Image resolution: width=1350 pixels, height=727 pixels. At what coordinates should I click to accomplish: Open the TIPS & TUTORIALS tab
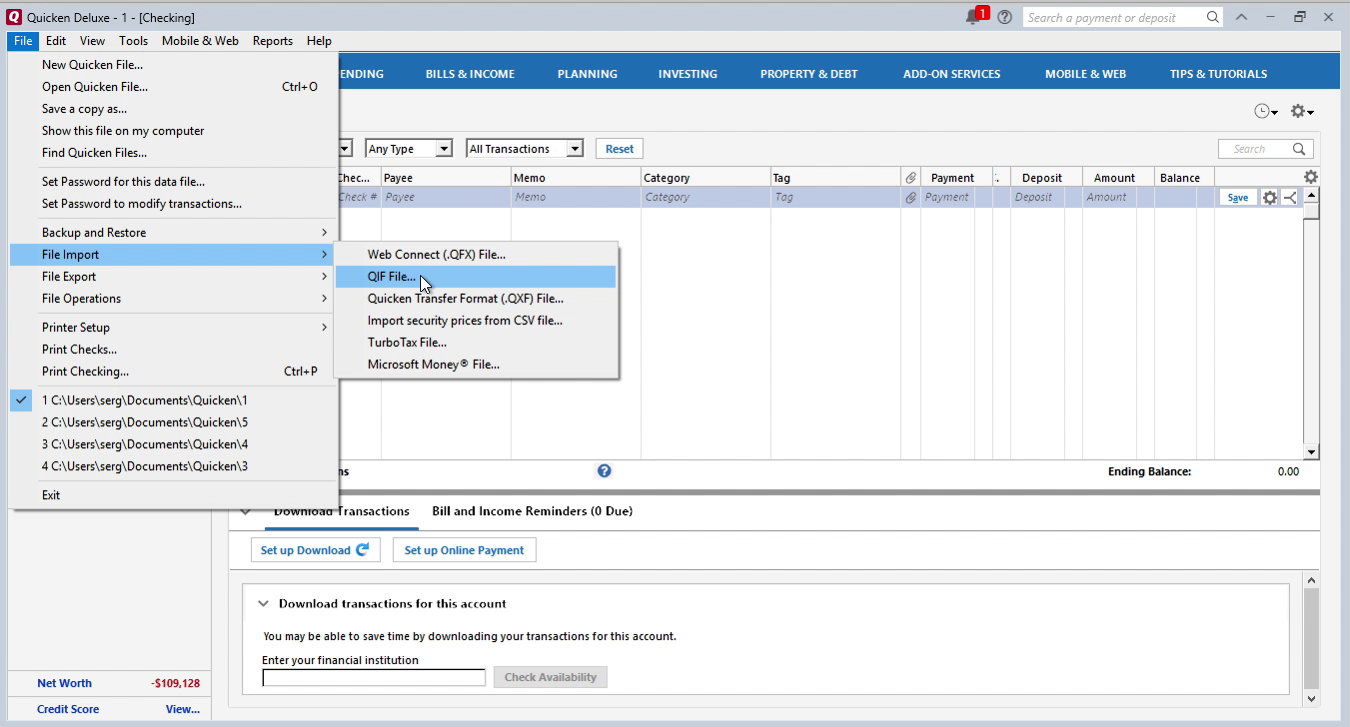tap(1218, 74)
